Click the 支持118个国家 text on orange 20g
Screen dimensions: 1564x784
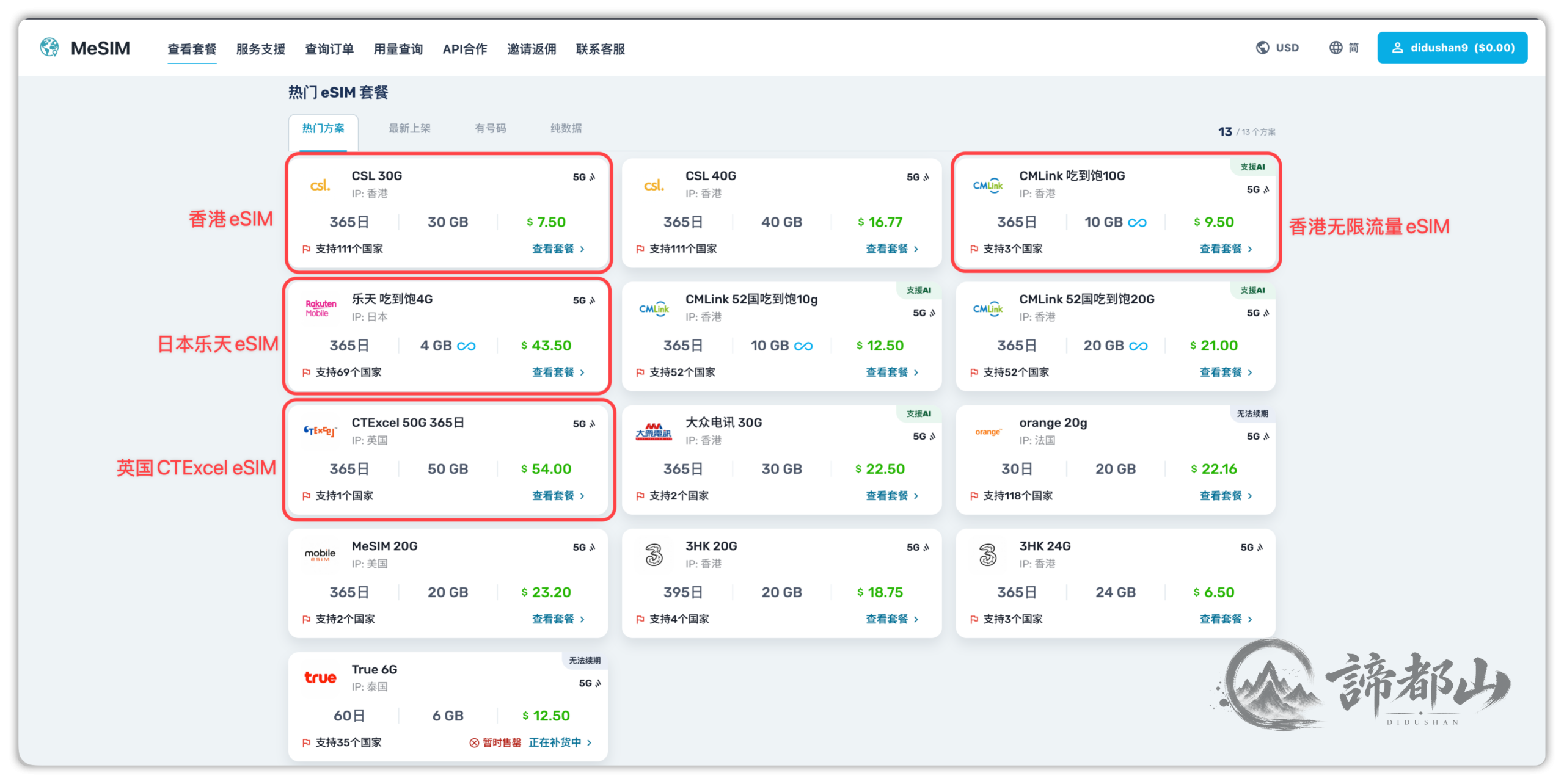[1018, 496]
